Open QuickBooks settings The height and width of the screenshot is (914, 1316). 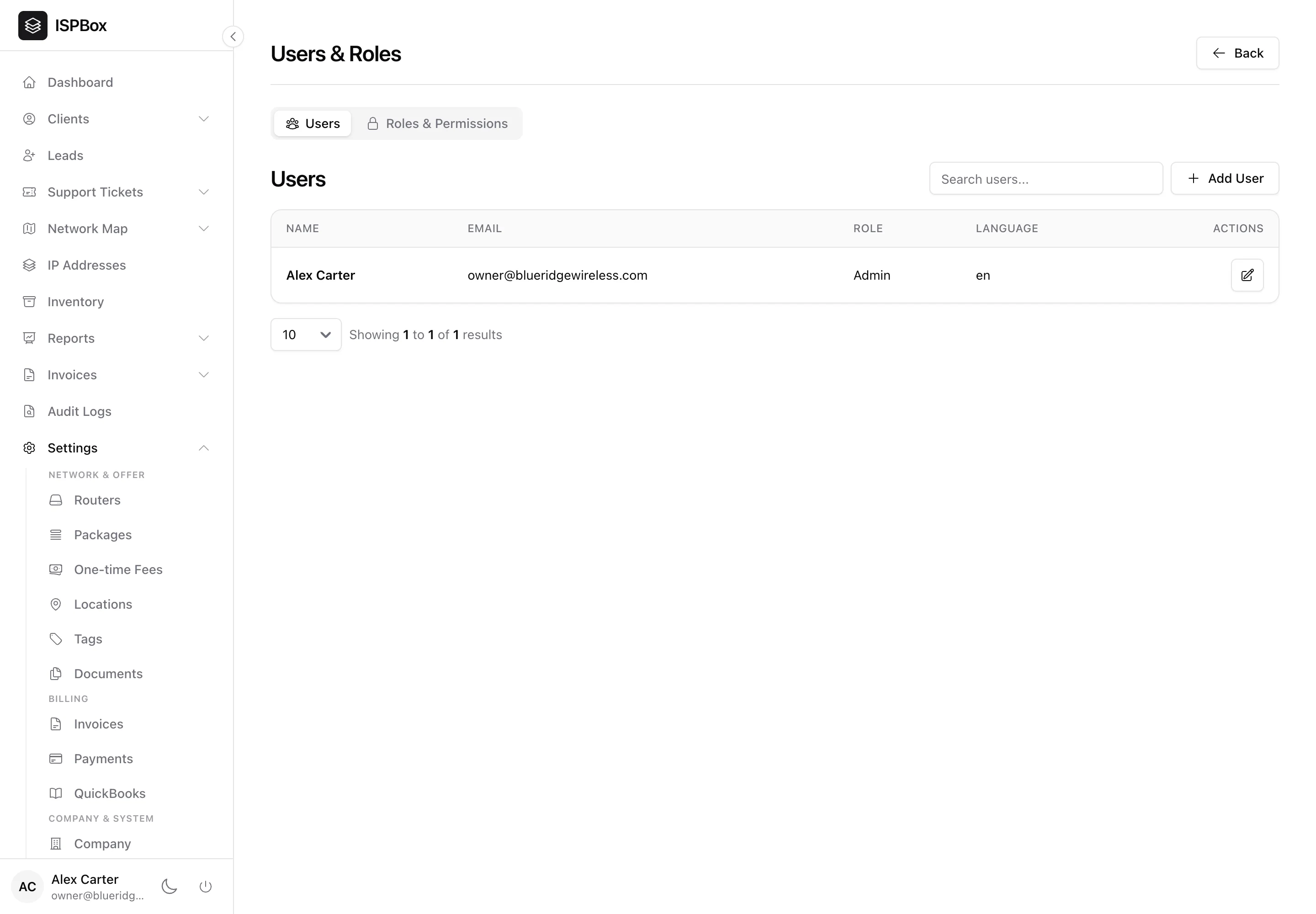point(110,794)
